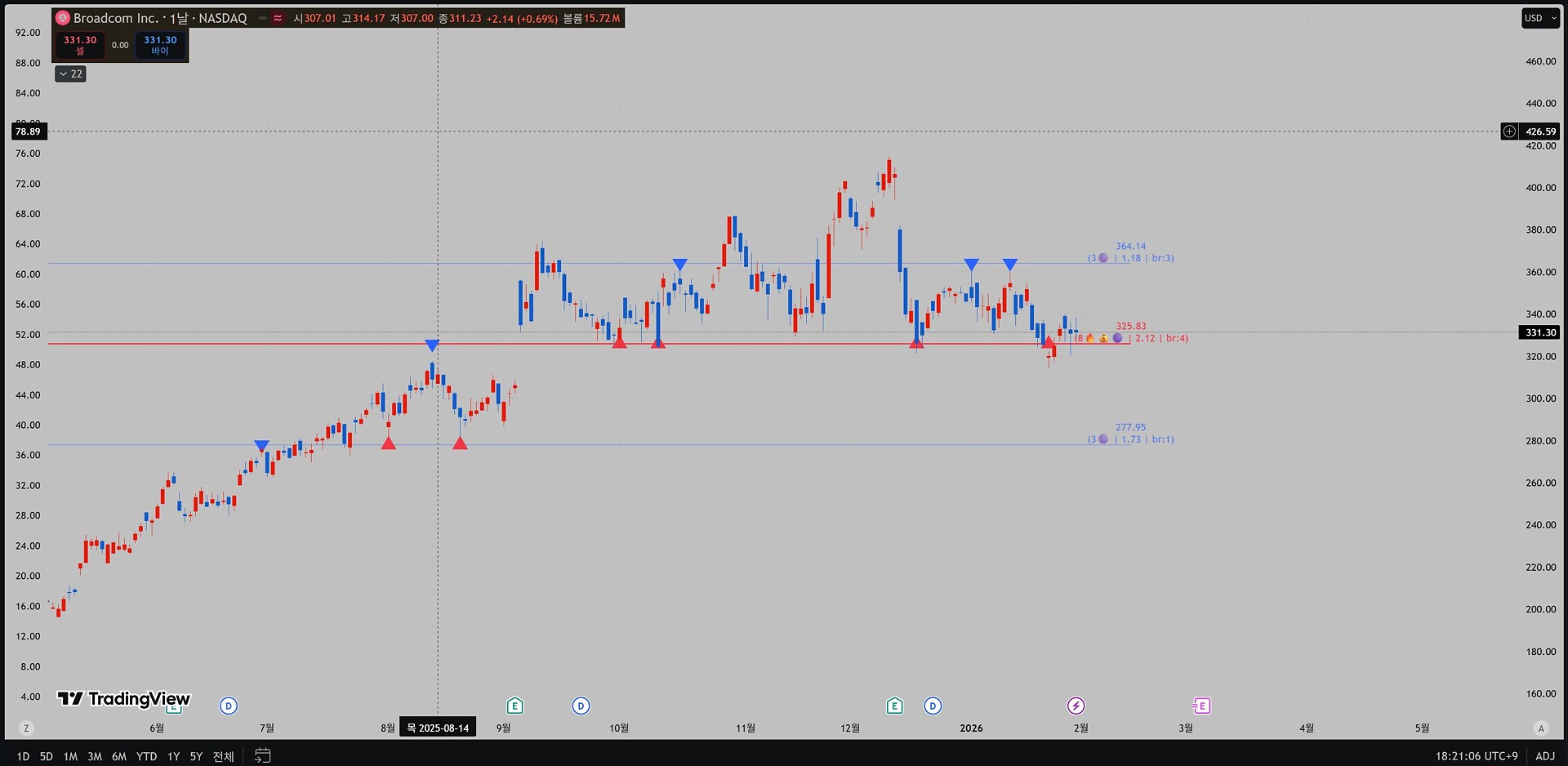
Task: Click the purple lightning event marker near 2월
Action: (1076, 706)
